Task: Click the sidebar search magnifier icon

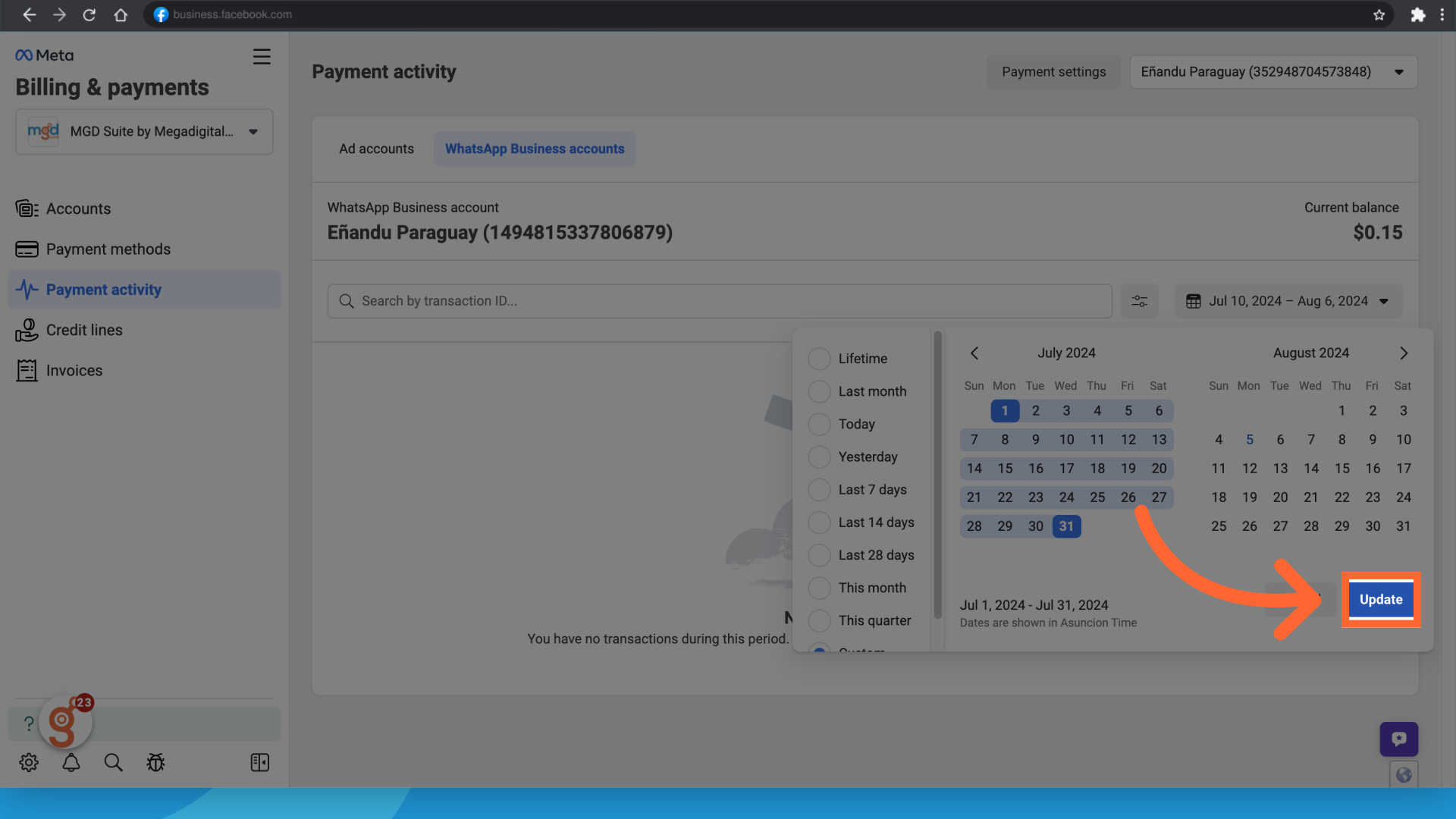Action: tap(113, 762)
